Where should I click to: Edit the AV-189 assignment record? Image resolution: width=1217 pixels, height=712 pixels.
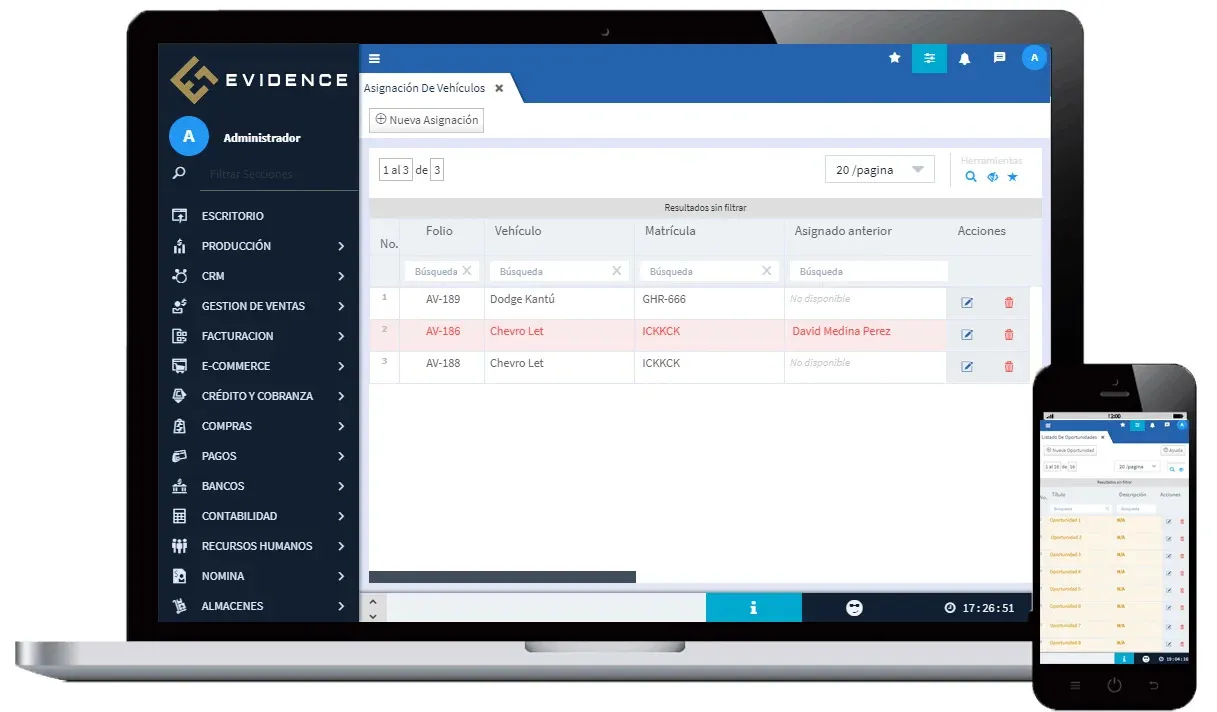coord(967,302)
